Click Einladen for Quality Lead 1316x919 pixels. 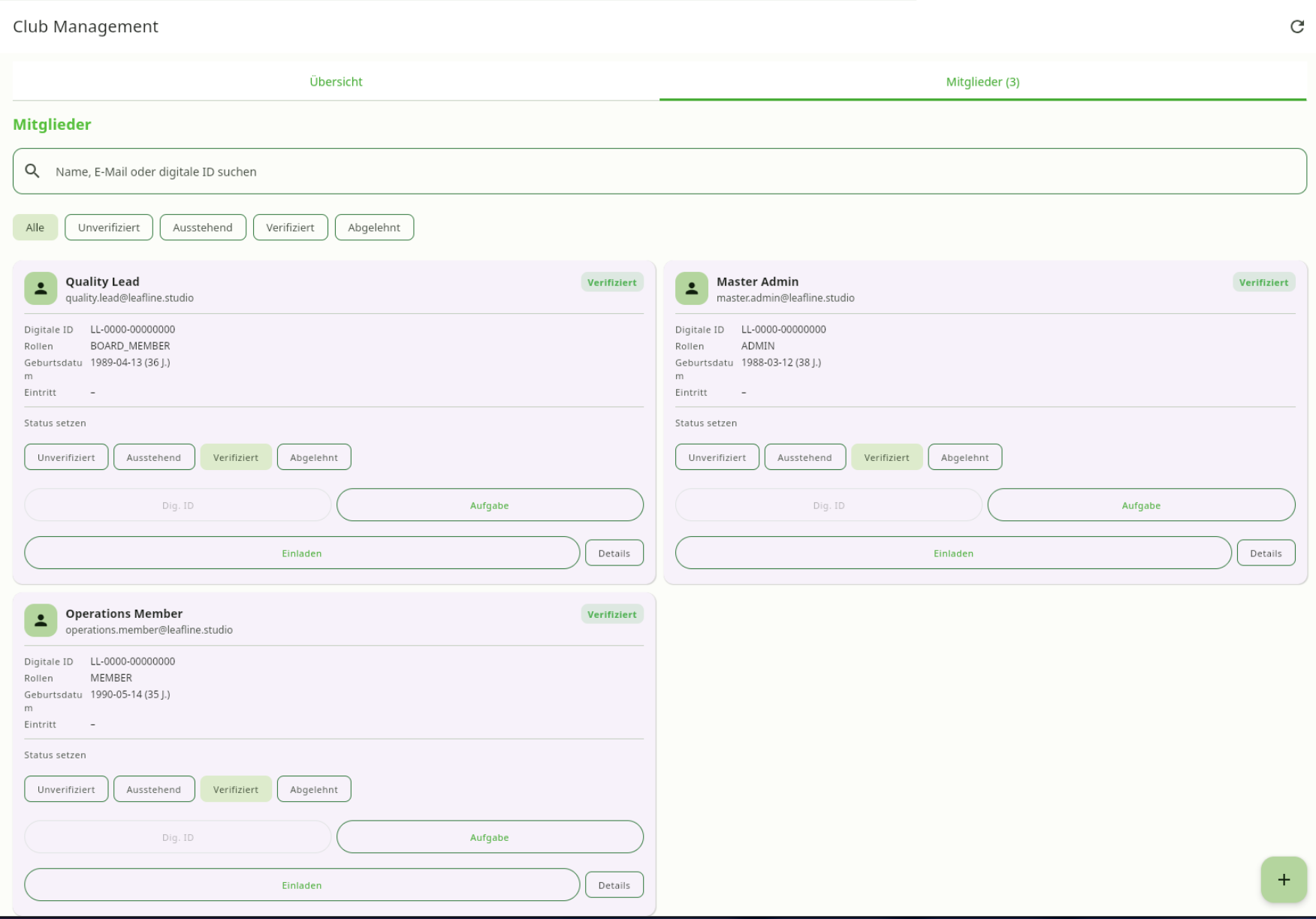(x=302, y=553)
